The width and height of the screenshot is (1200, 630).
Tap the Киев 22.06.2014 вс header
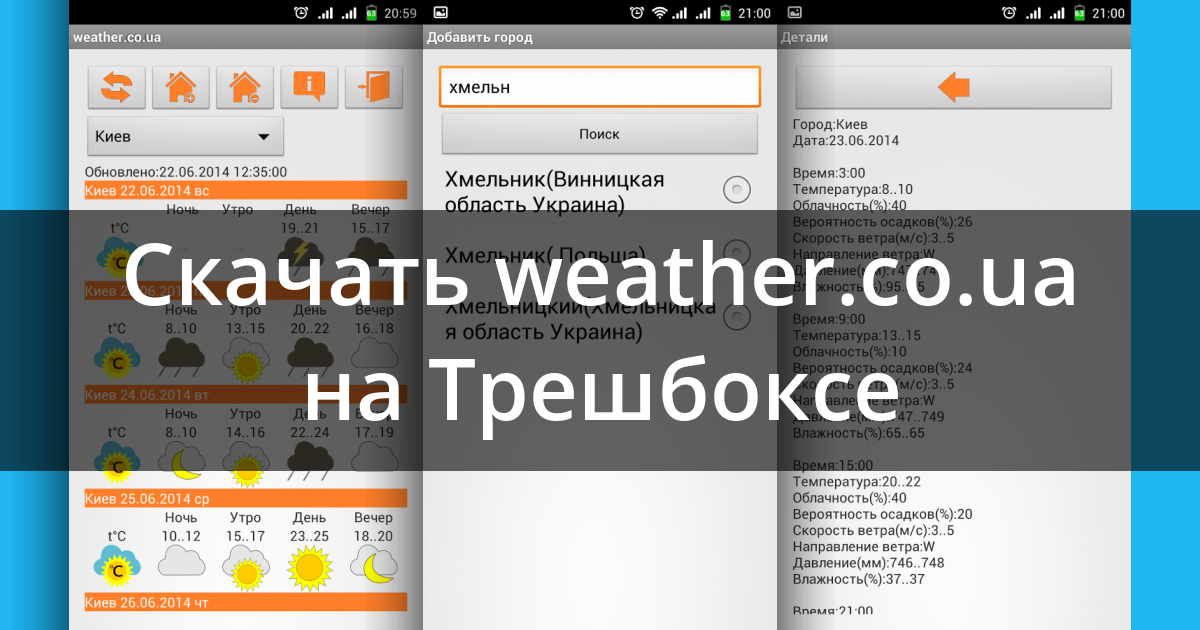coord(246,190)
